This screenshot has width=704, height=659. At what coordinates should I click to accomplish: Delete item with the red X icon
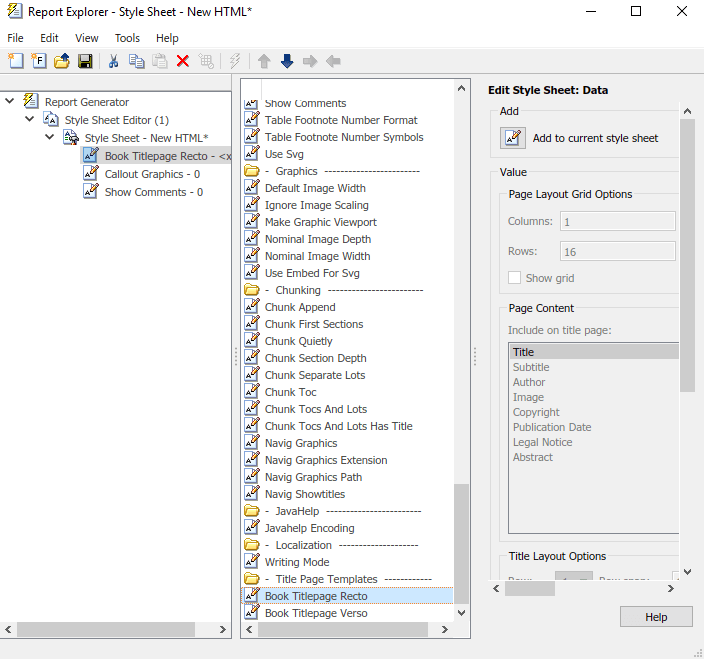tap(183, 61)
